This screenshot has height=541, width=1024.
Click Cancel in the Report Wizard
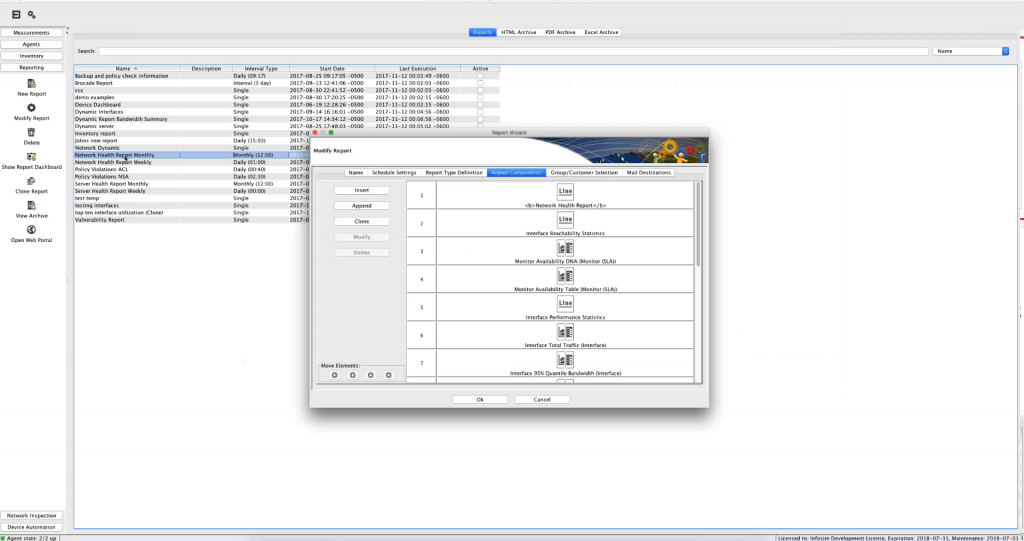click(542, 399)
